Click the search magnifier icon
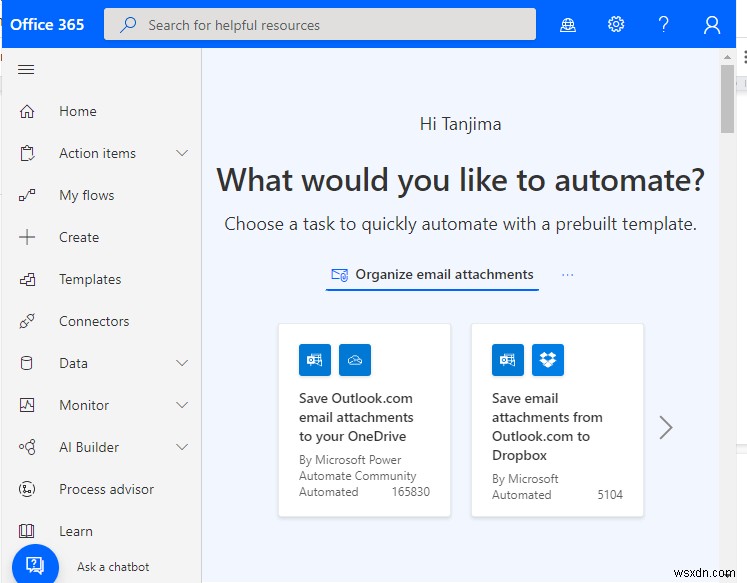Screen dimensions: 747x583 click(128, 25)
